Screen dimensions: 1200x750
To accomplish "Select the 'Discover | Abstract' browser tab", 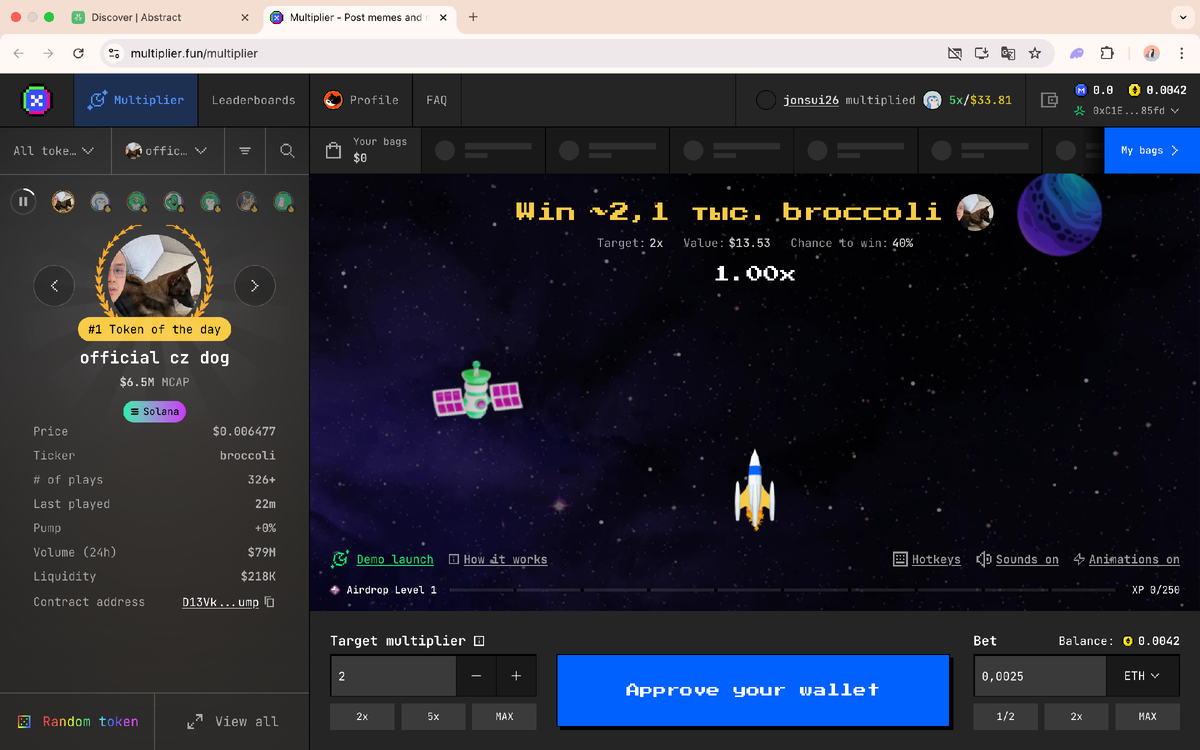I will (160, 17).
